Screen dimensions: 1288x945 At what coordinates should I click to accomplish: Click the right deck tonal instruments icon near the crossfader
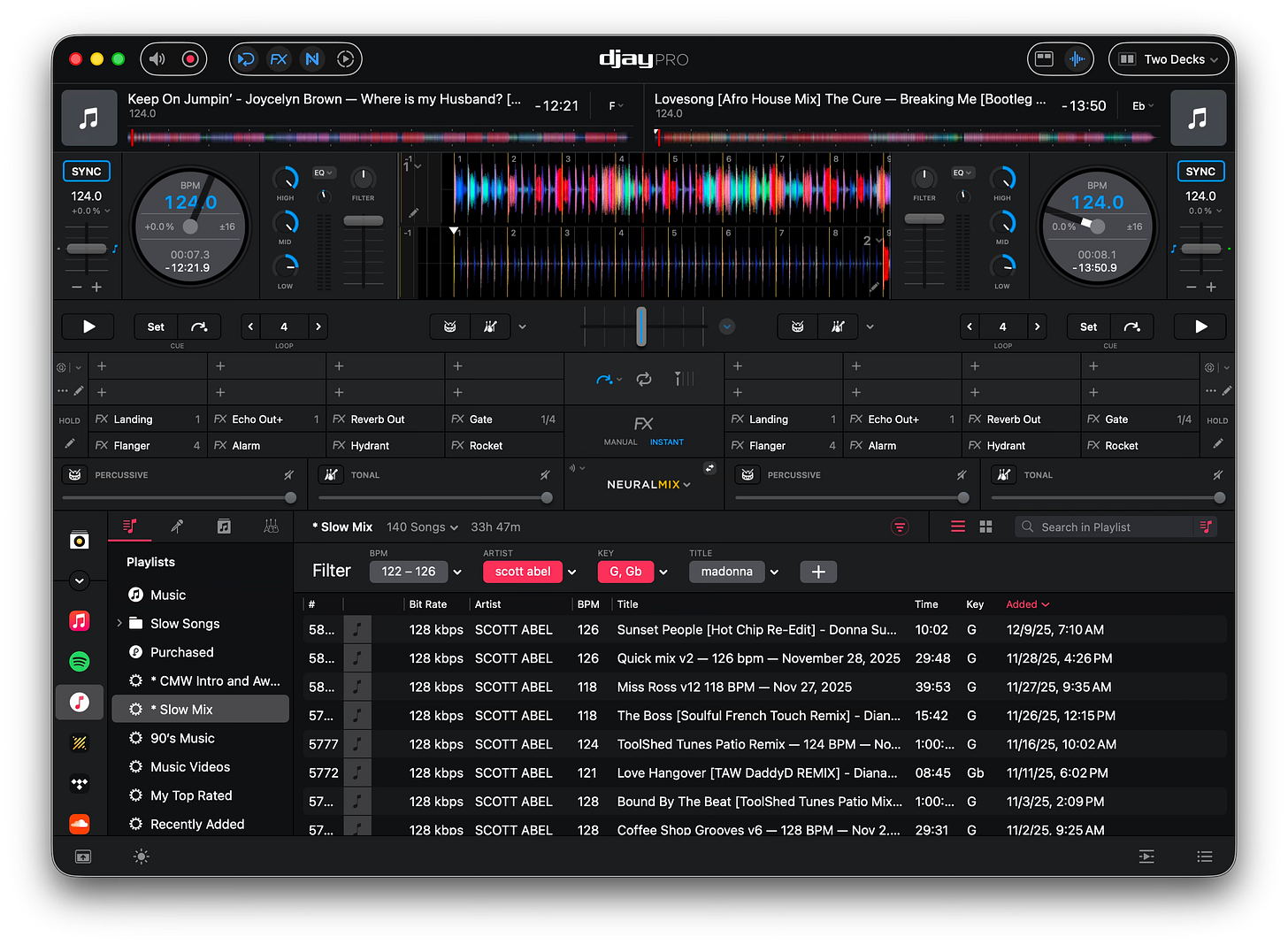tap(838, 327)
